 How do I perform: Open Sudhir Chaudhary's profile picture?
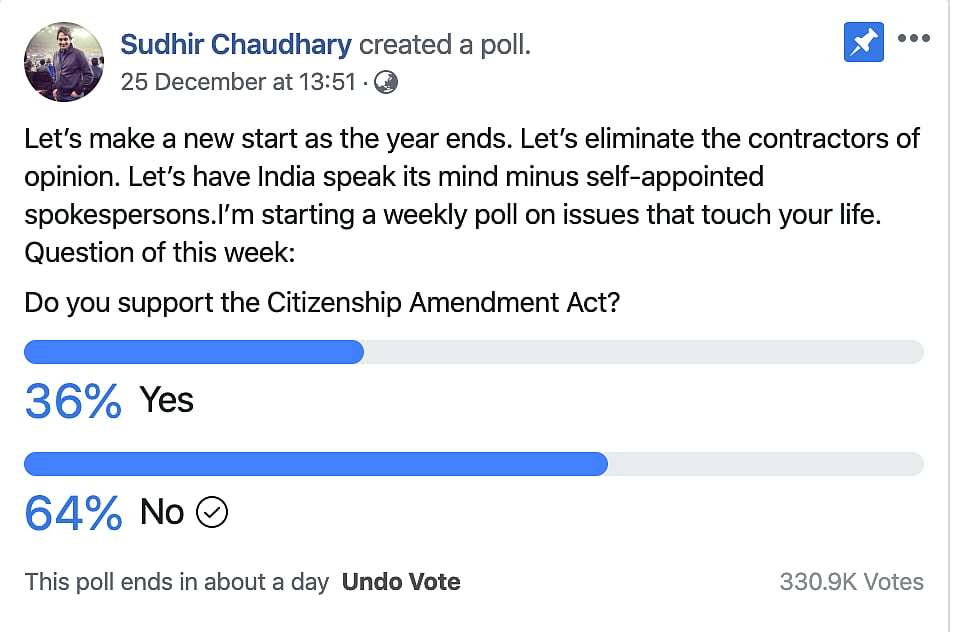pyautogui.click(x=63, y=61)
